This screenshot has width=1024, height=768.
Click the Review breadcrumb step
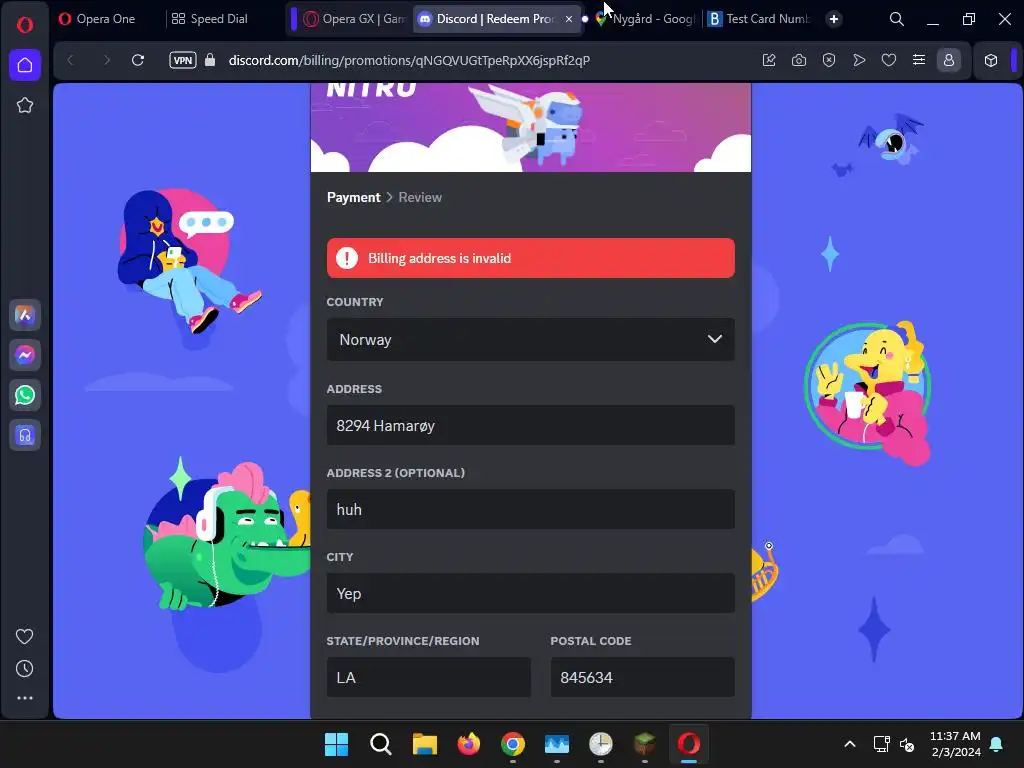tap(420, 197)
